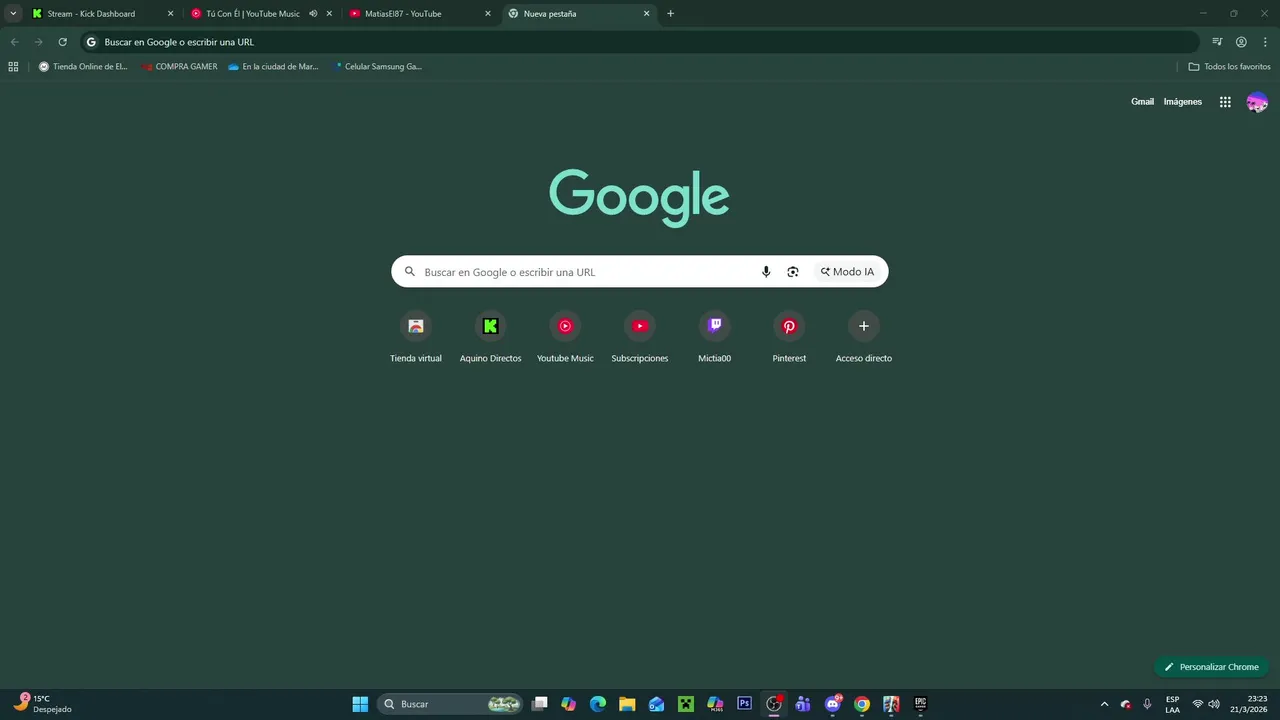Open Epic Games launcher from taskbar

point(920,704)
